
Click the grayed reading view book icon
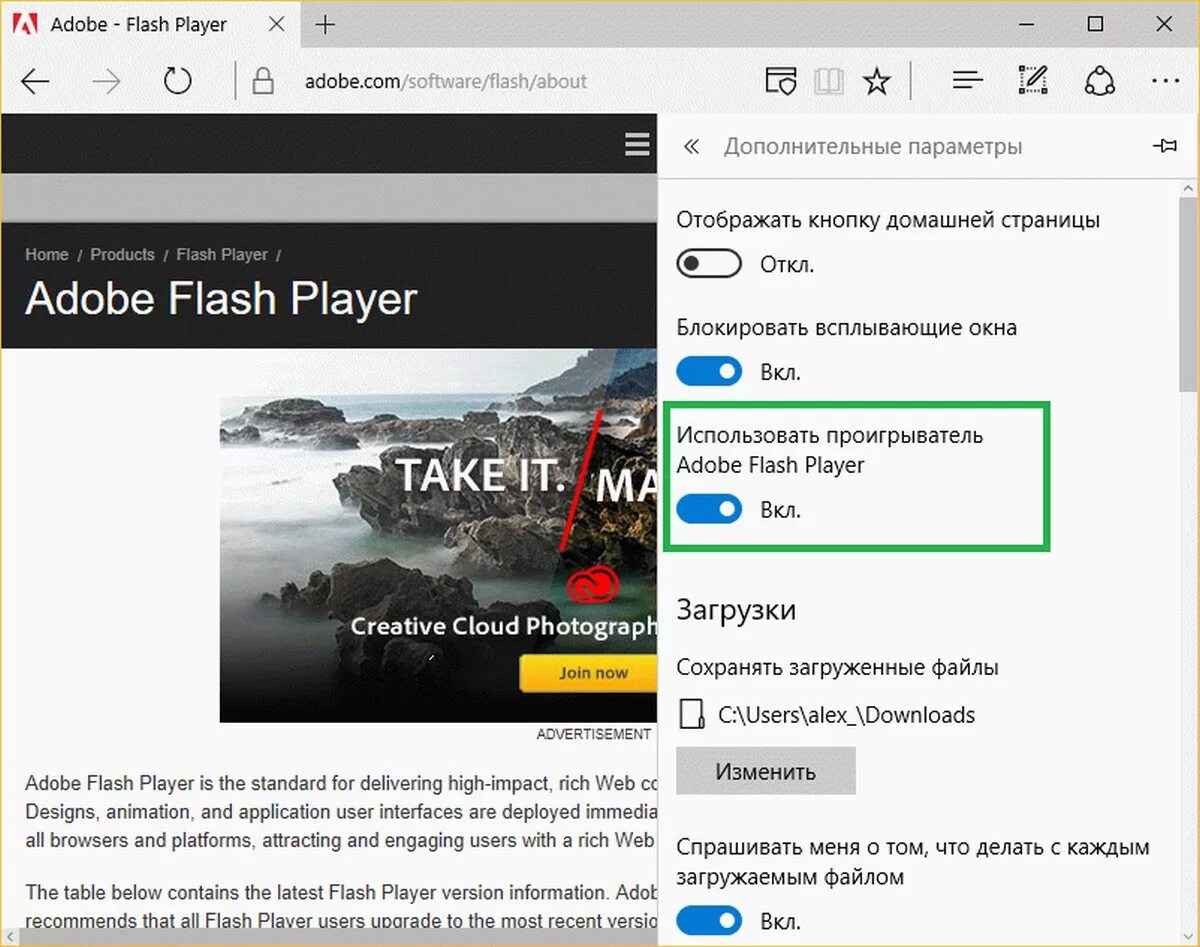click(x=829, y=80)
